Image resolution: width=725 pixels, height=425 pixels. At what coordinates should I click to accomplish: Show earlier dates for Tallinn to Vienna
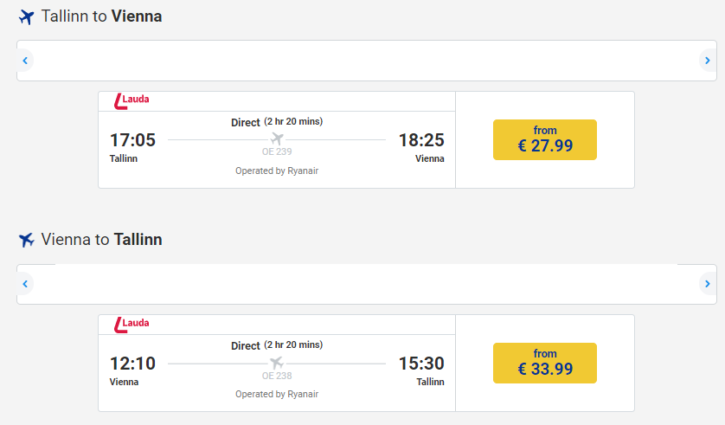[x=25, y=61]
